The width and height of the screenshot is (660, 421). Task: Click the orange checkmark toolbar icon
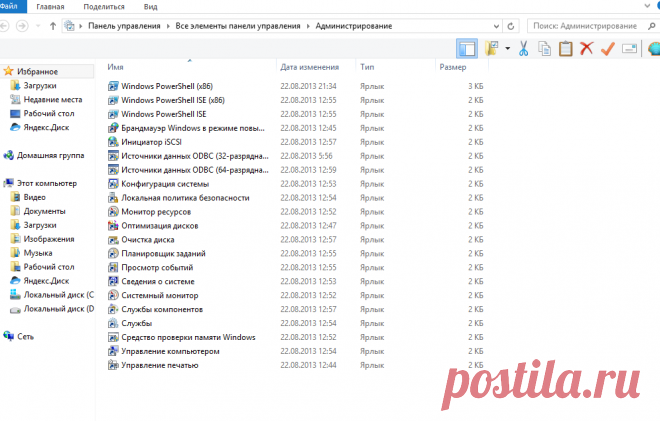[608, 49]
